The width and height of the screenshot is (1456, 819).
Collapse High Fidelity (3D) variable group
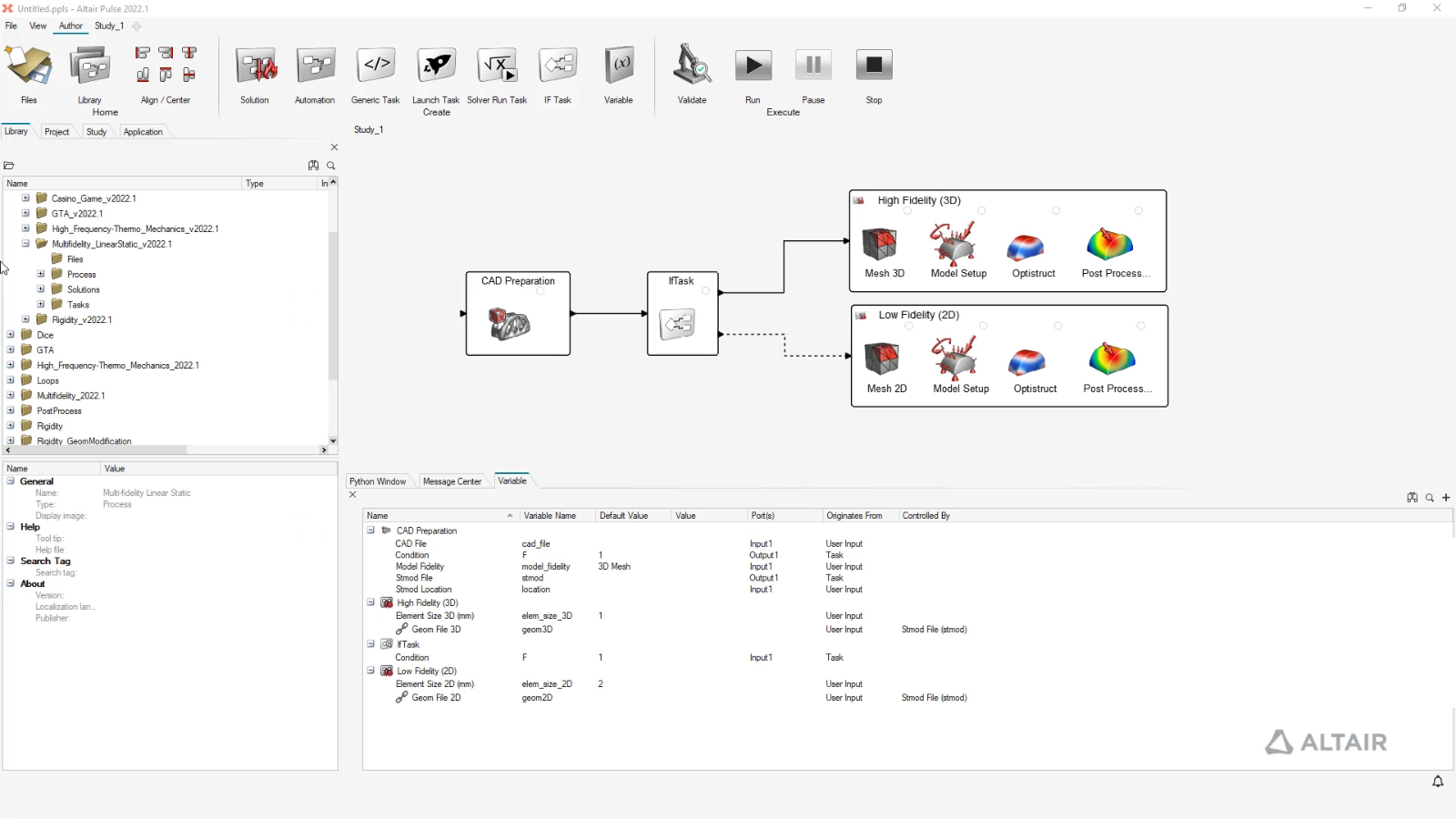pyautogui.click(x=370, y=602)
